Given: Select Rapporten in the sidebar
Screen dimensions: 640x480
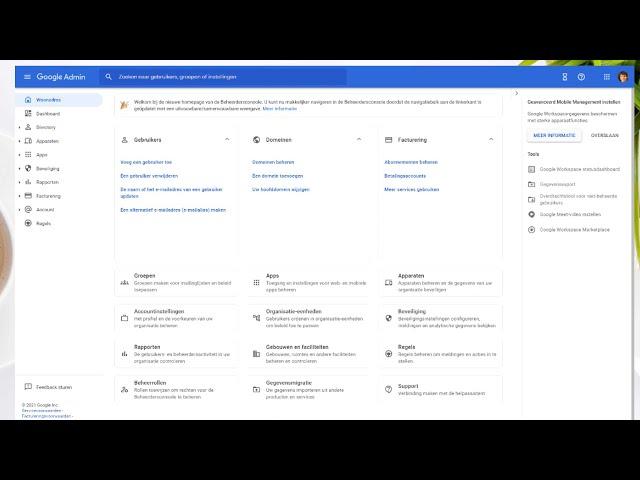Looking at the screenshot, I should (47, 182).
